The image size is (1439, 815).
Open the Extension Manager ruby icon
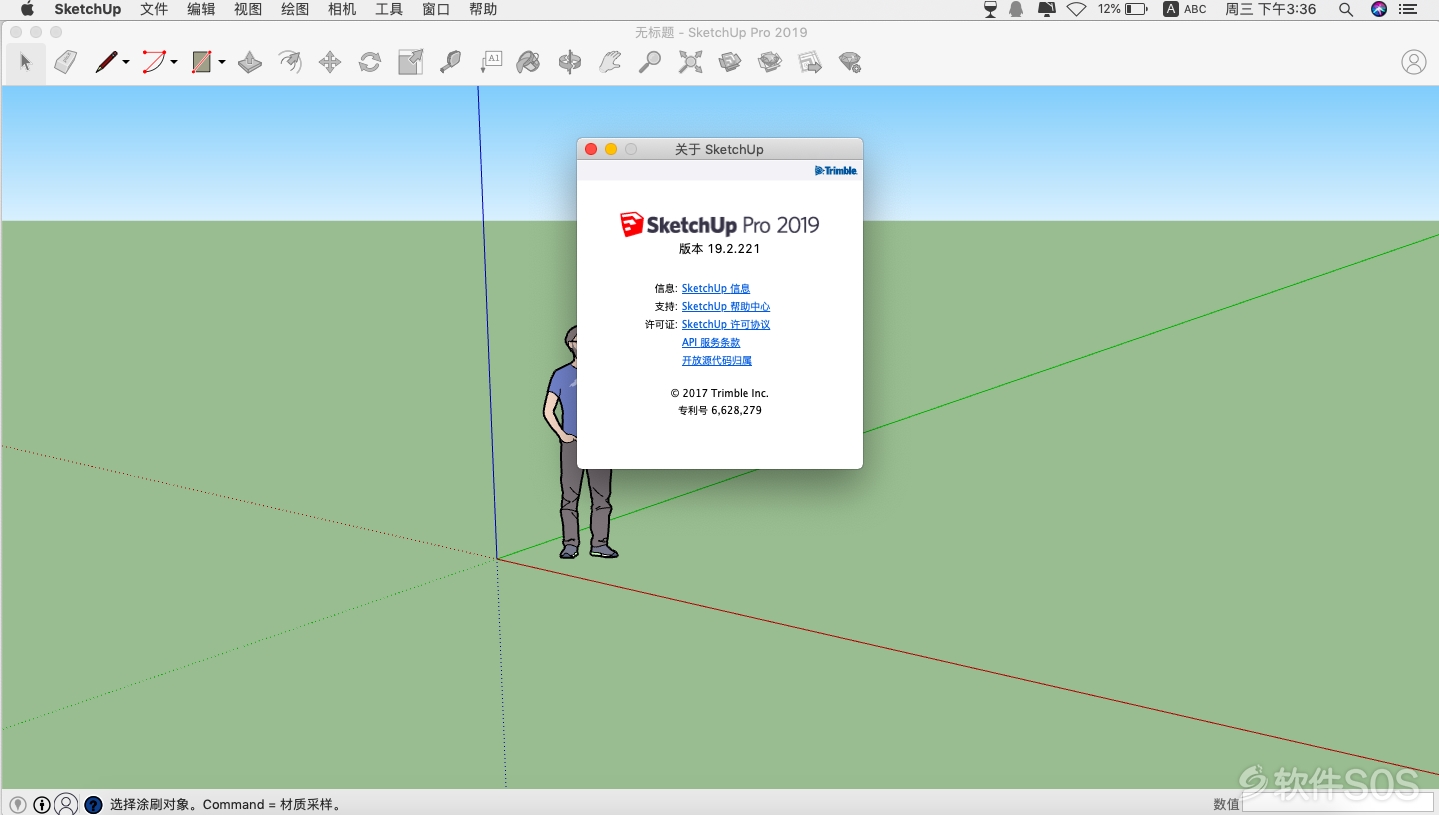click(850, 62)
